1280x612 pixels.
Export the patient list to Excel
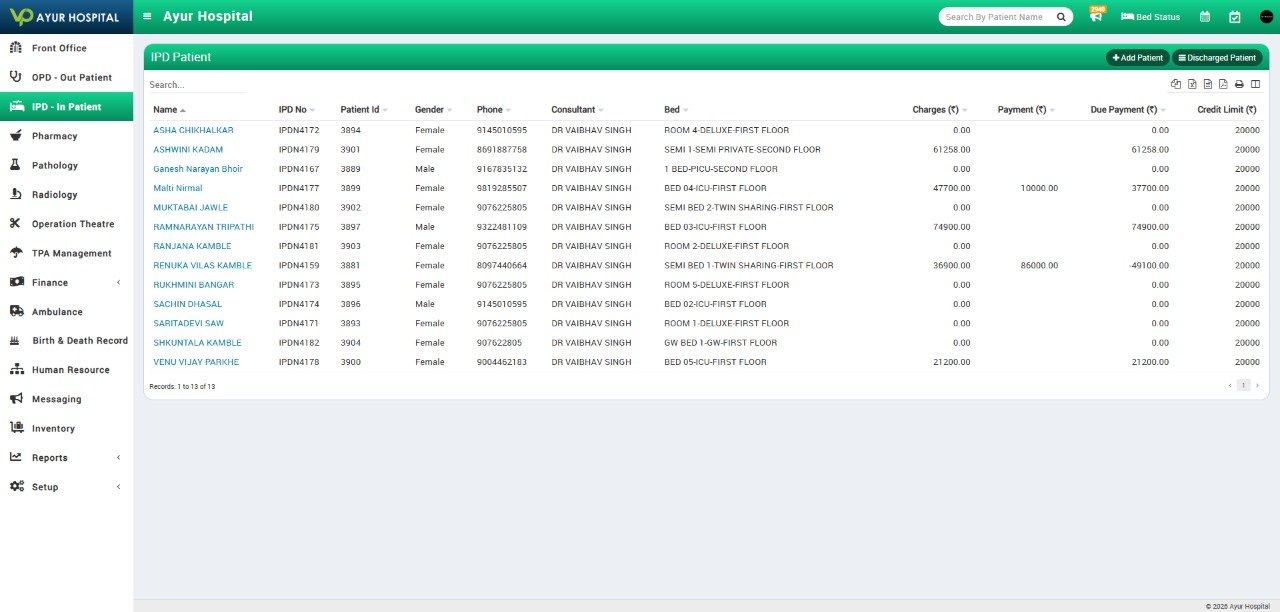(1190, 84)
